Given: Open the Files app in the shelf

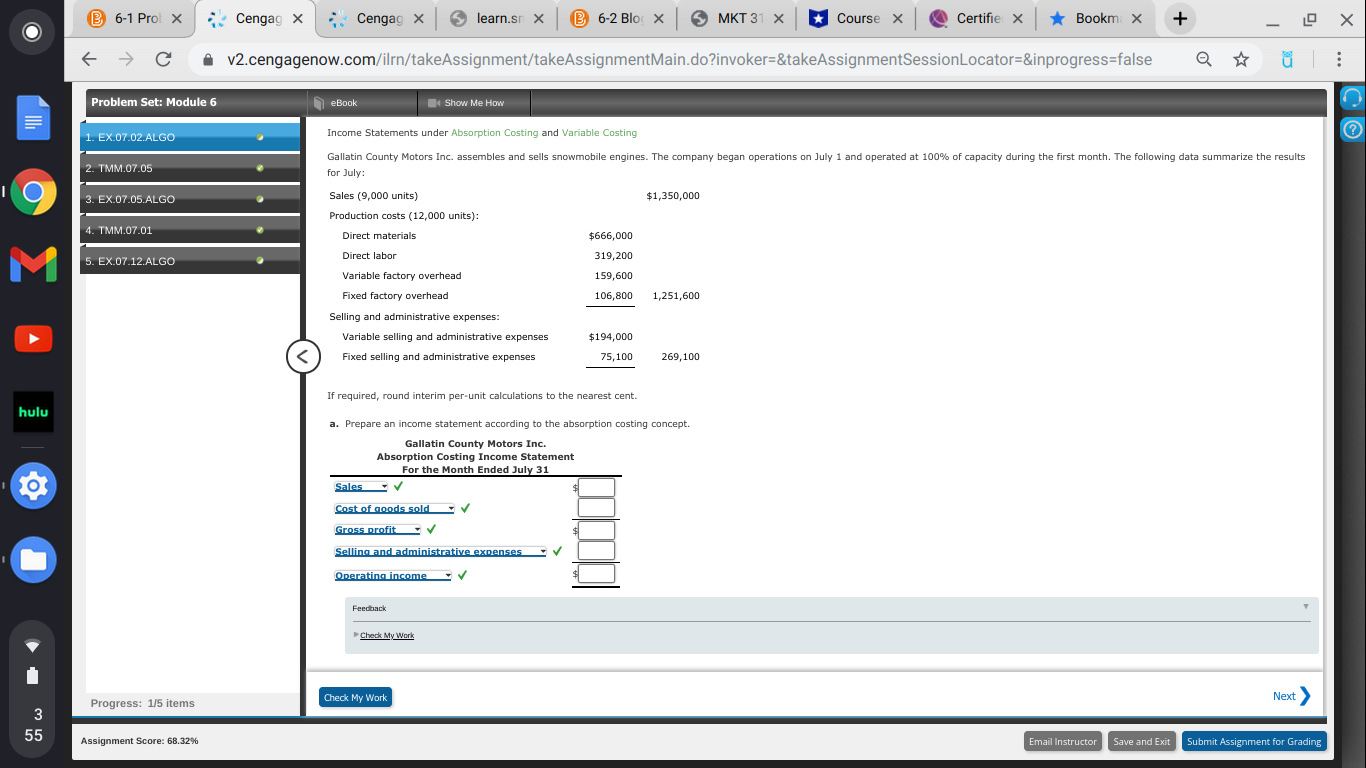Looking at the screenshot, I should (x=33, y=561).
